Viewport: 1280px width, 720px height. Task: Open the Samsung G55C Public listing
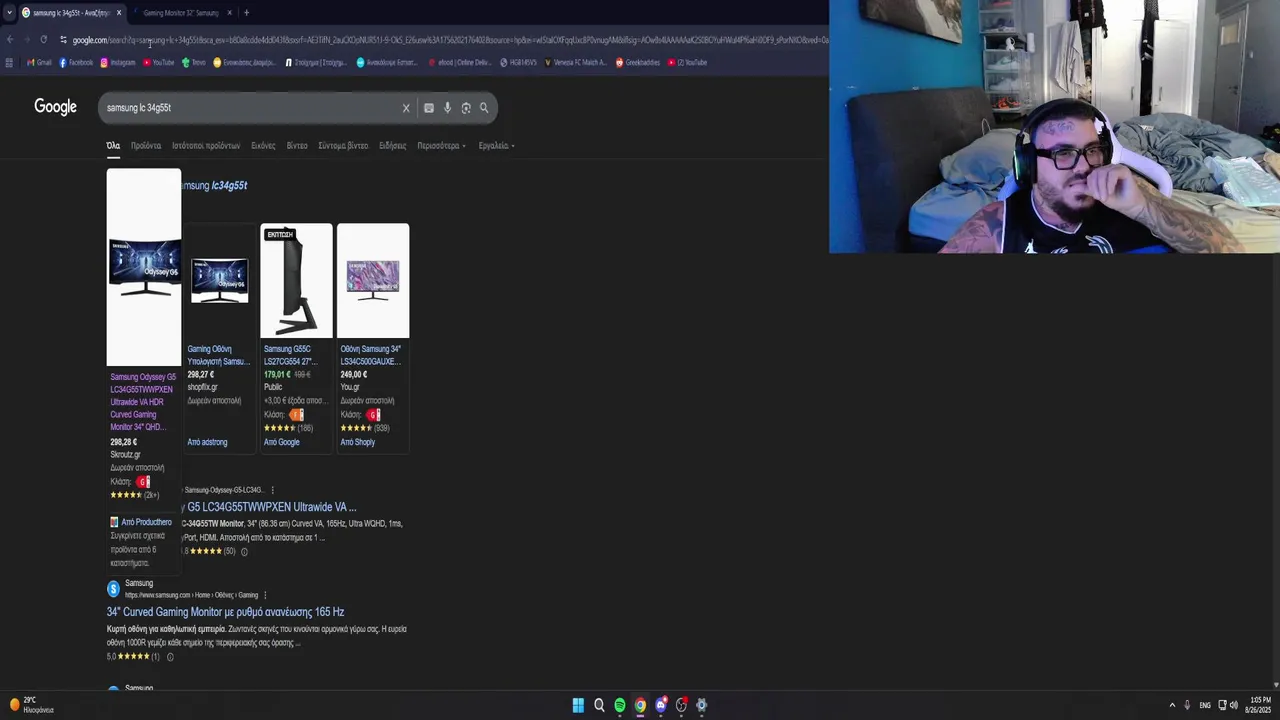point(290,355)
